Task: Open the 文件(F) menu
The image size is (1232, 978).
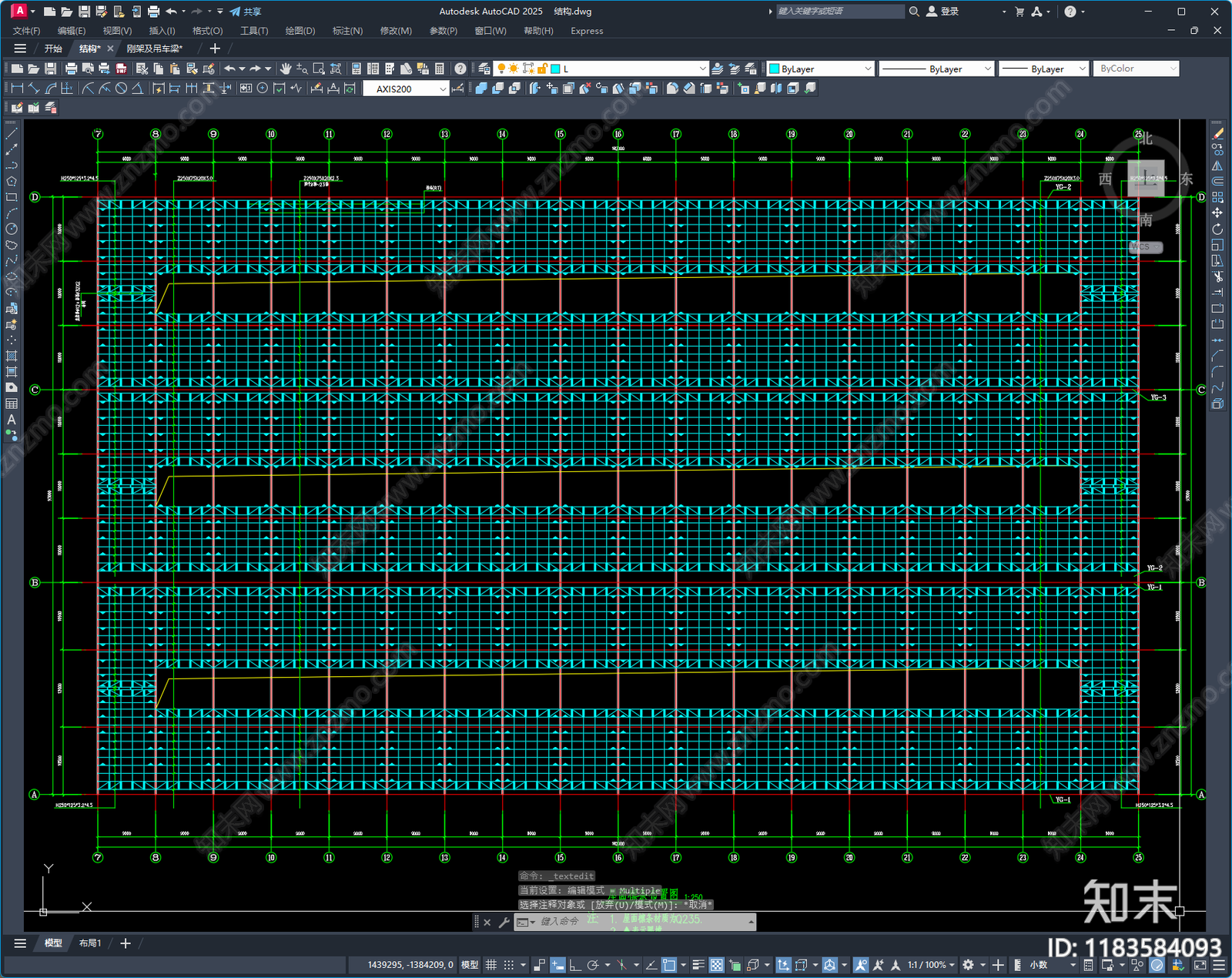Action: (x=26, y=31)
